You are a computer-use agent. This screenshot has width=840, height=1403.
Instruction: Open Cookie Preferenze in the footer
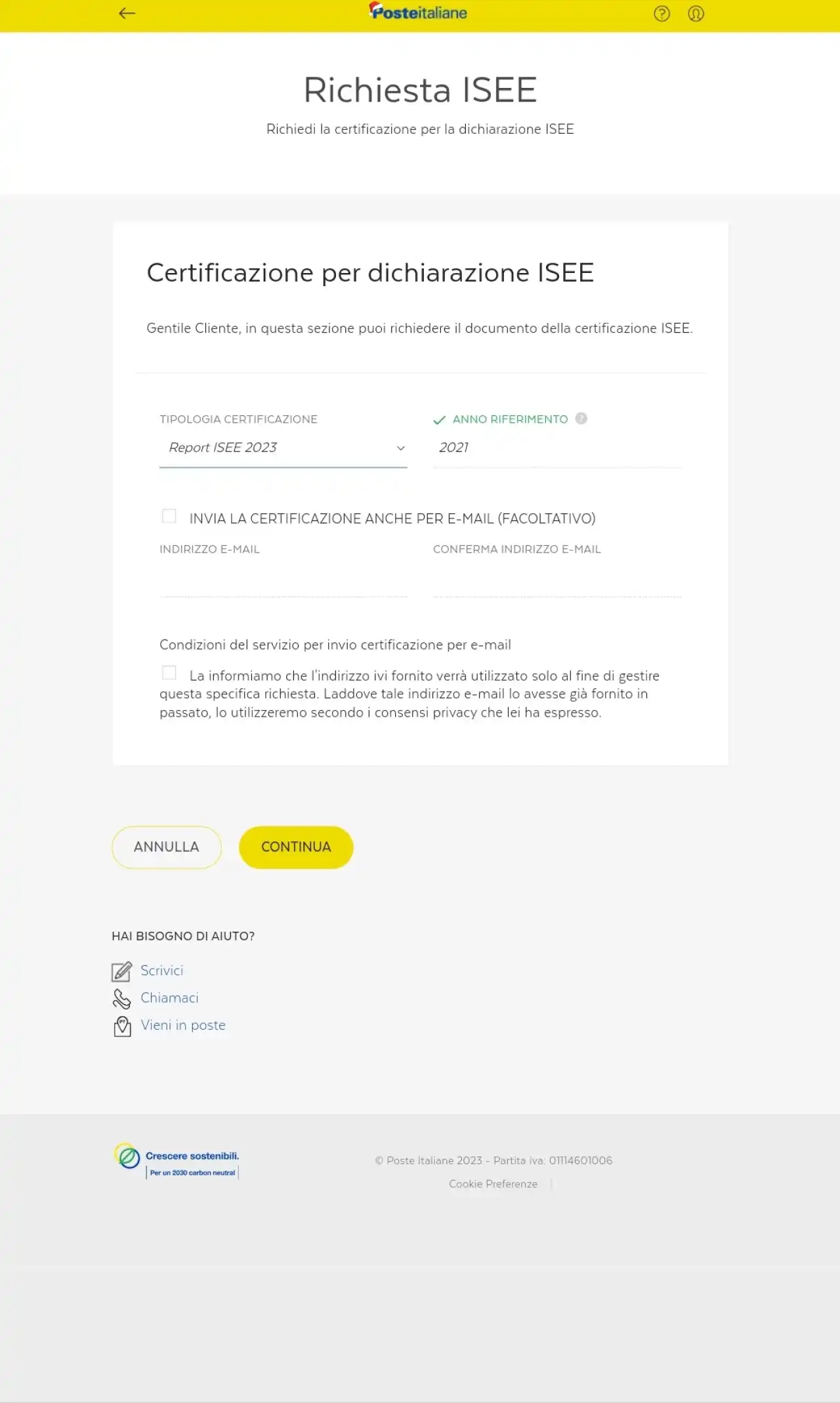[x=493, y=1184]
